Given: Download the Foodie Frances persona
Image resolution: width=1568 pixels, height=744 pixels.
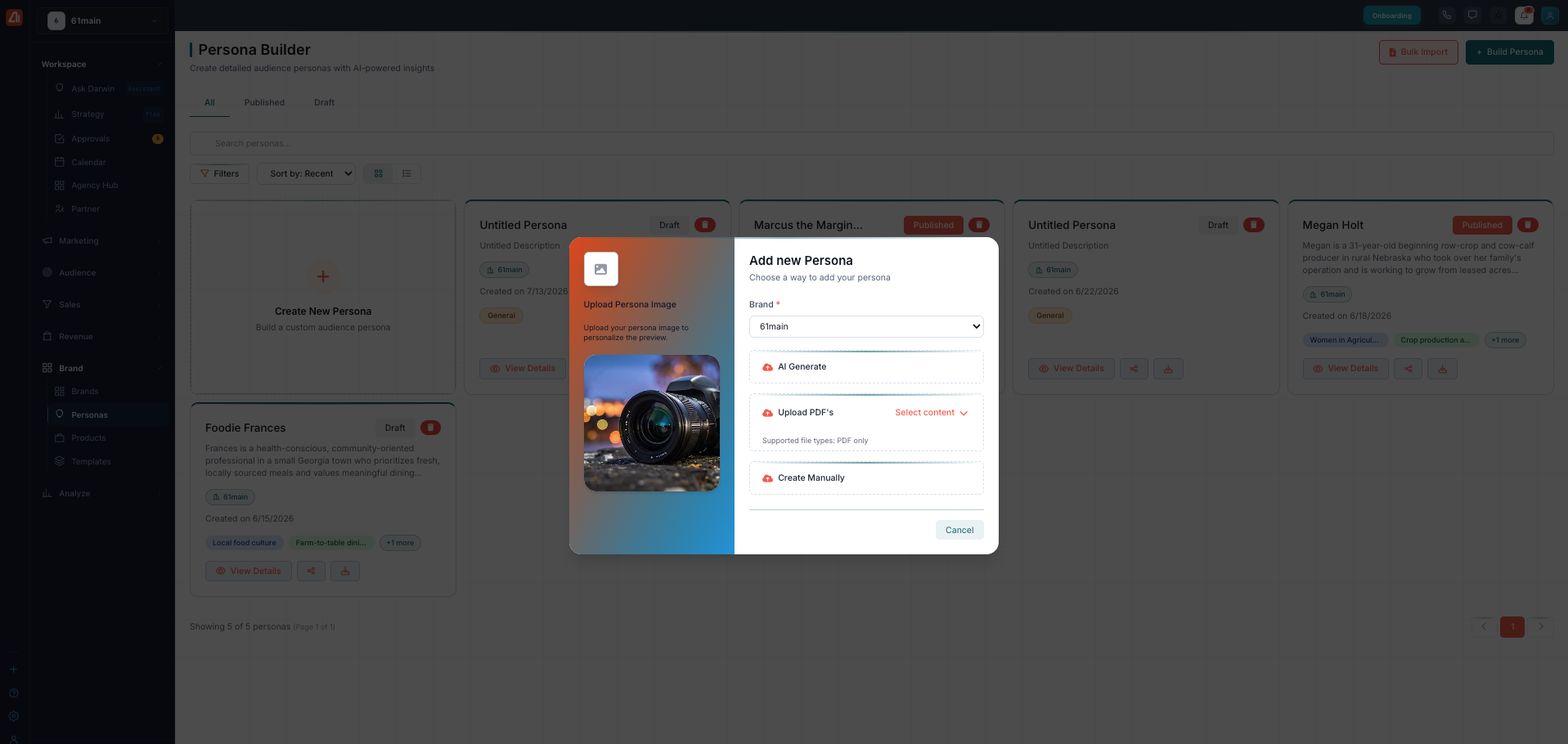Looking at the screenshot, I should [x=345, y=571].
